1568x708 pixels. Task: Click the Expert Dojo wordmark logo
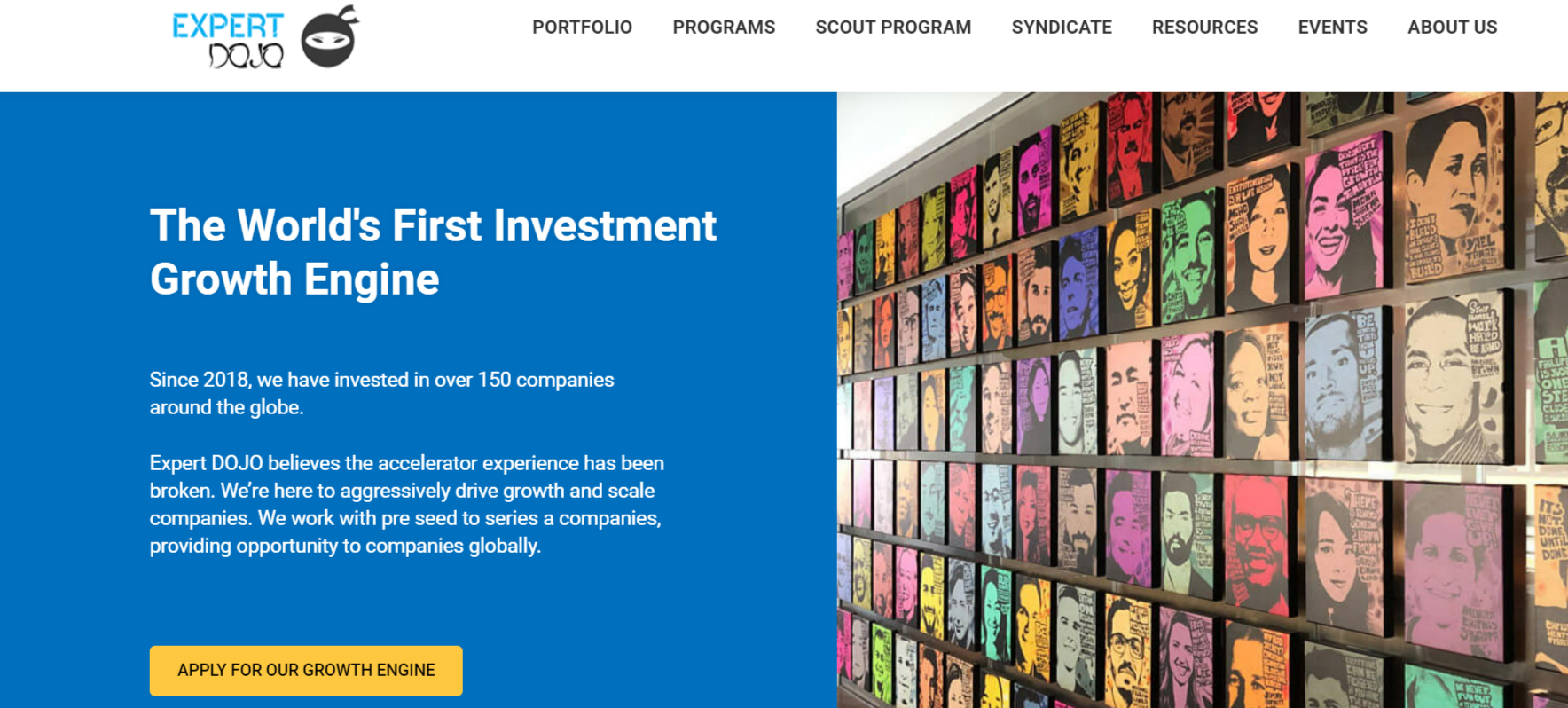[228, 40]
